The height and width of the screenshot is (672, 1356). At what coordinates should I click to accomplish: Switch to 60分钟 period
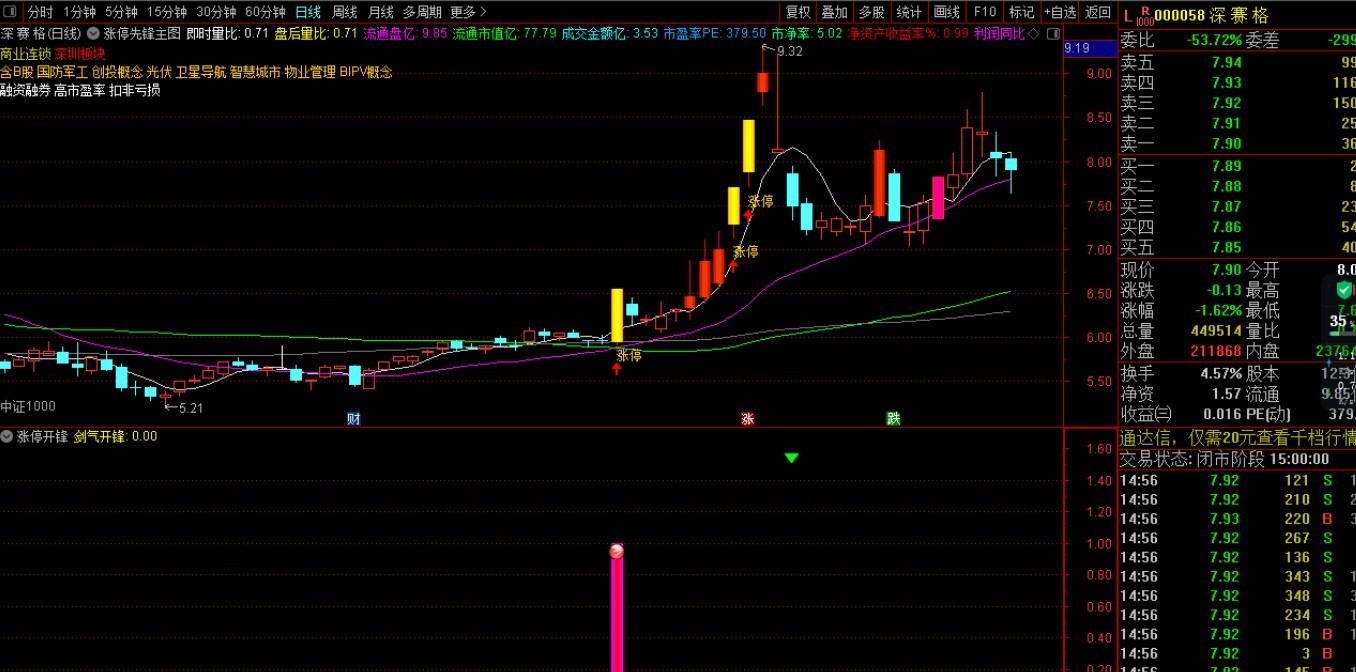[265, 12]
